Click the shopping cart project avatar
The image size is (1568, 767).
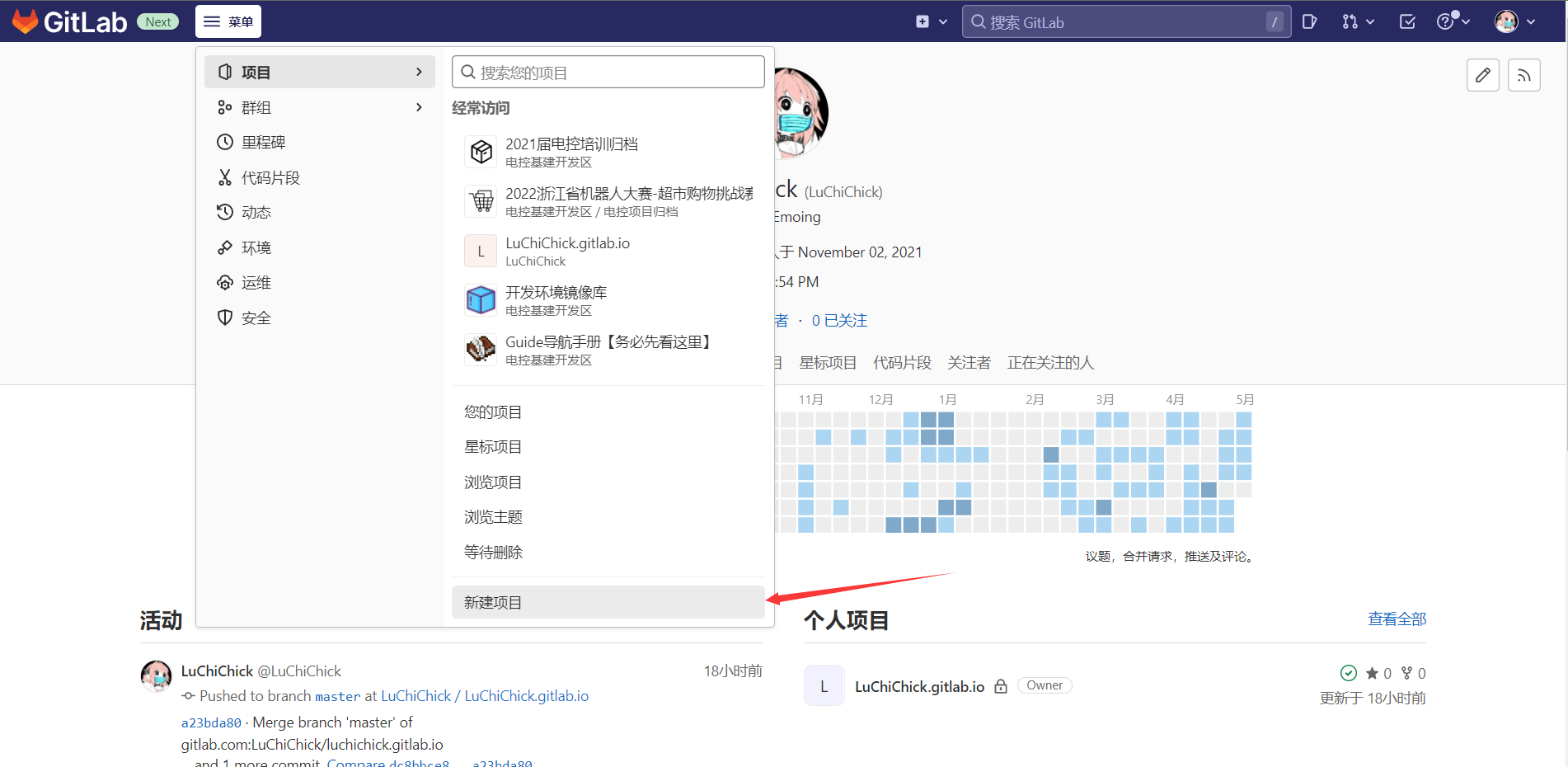pyautogui.click(x=481, y=201)
